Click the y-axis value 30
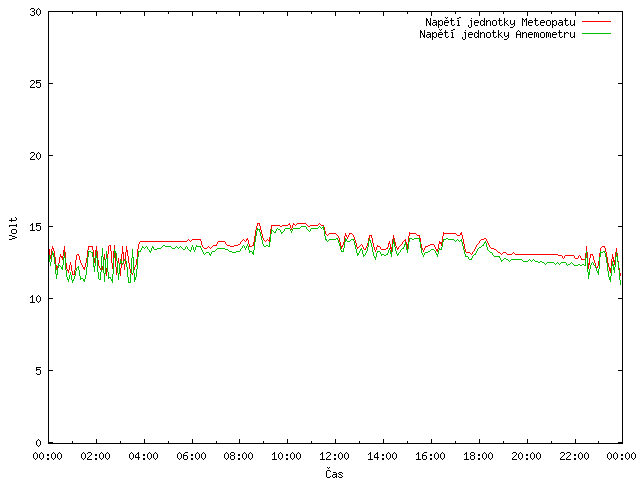The width and height of the screenshot is (640, 480). tap(36, 12)
